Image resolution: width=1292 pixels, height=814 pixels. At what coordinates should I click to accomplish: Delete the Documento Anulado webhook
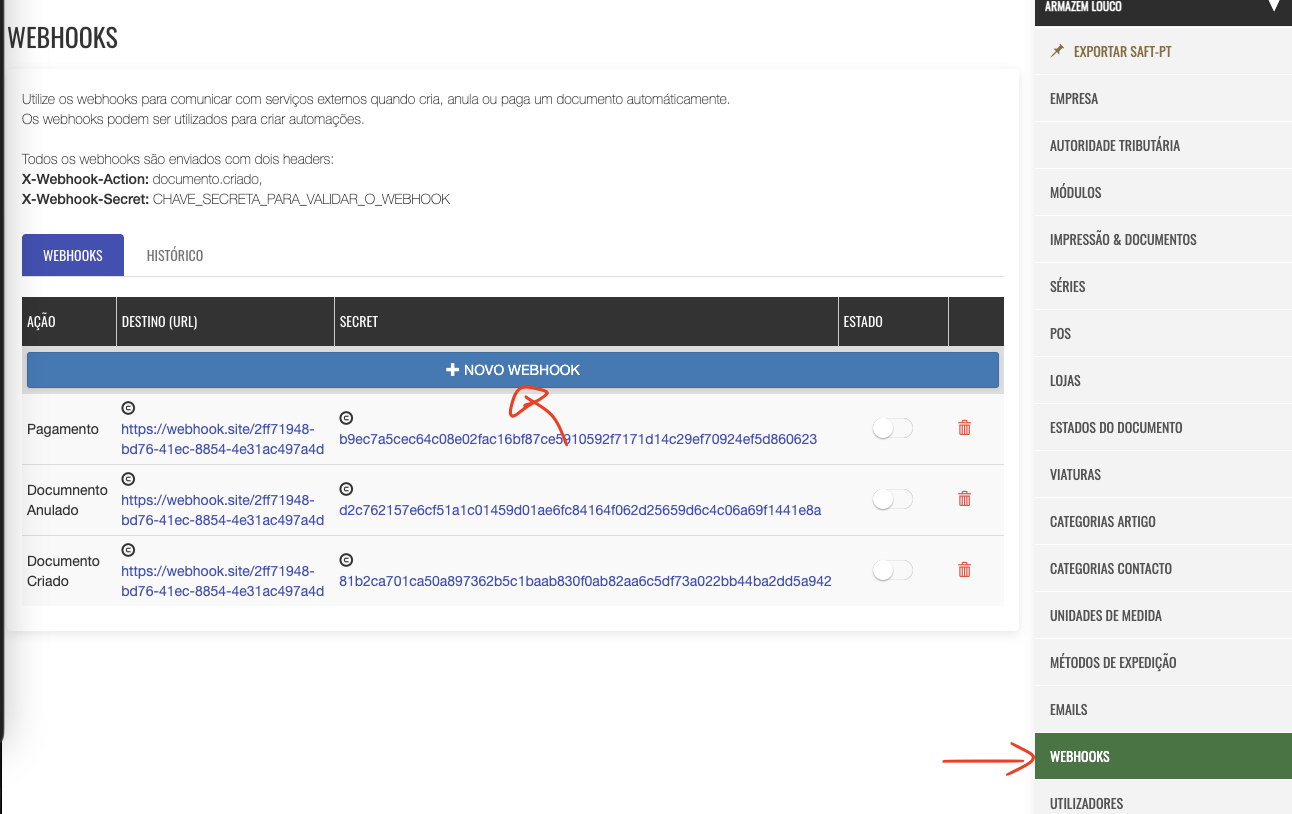coord(964,498)
